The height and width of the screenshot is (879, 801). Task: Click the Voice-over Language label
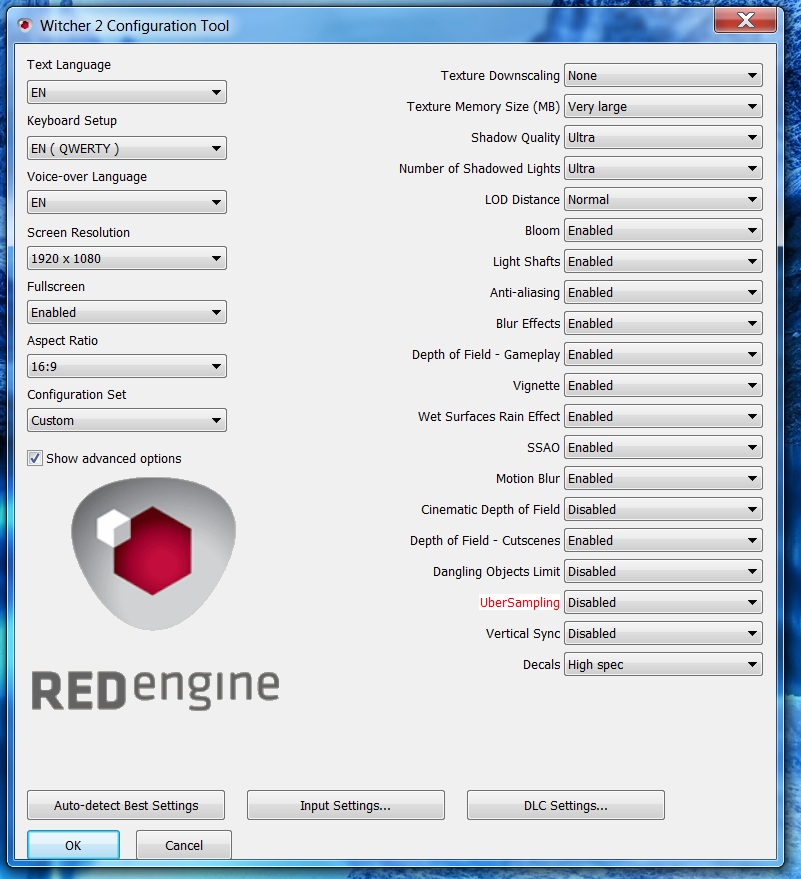tap(87, 177)
